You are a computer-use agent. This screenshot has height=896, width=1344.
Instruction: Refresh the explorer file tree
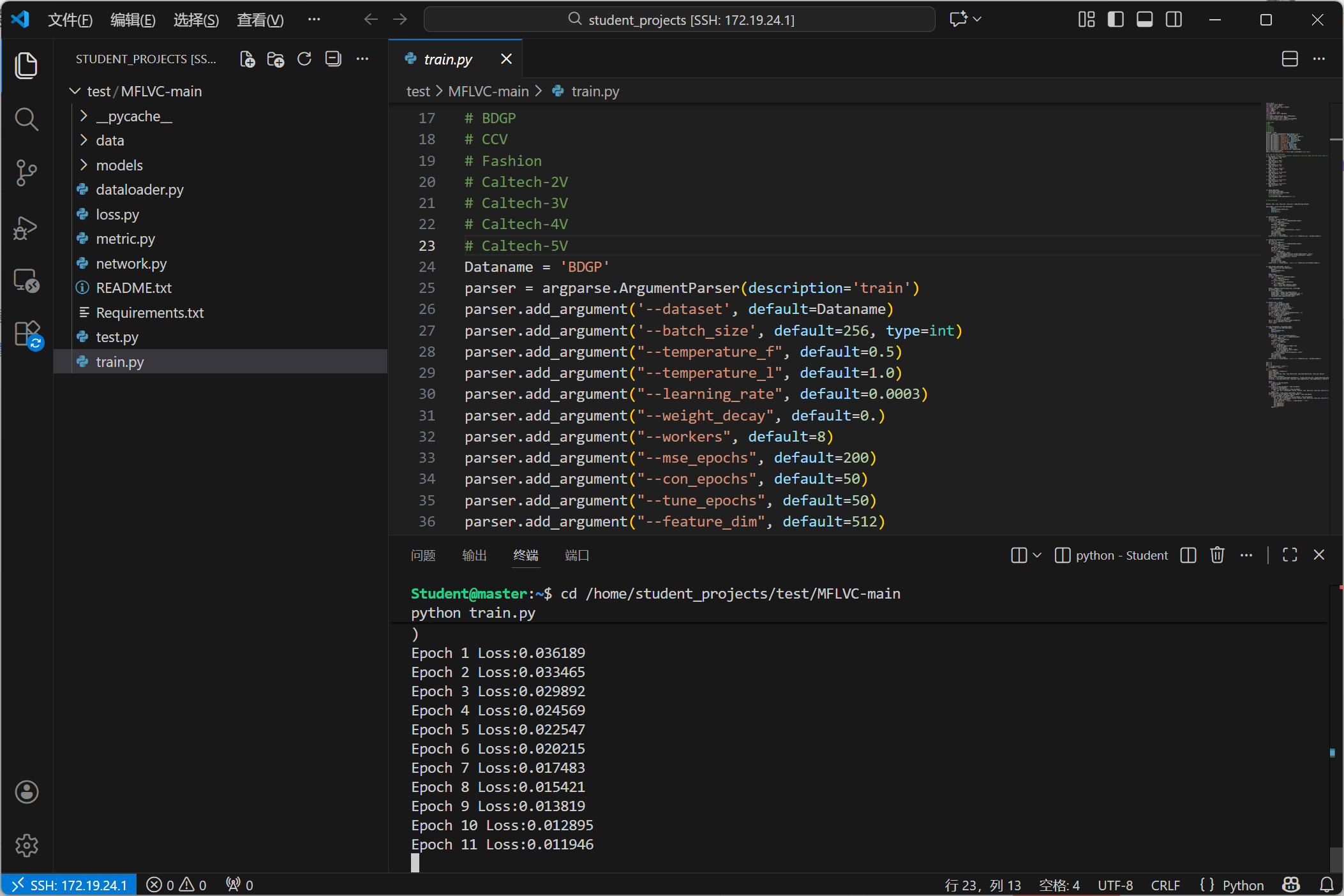[304, 59]
